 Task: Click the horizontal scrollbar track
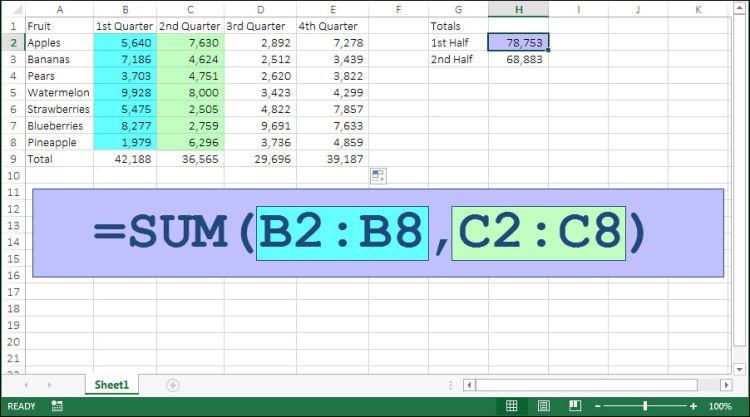point(586,385)
